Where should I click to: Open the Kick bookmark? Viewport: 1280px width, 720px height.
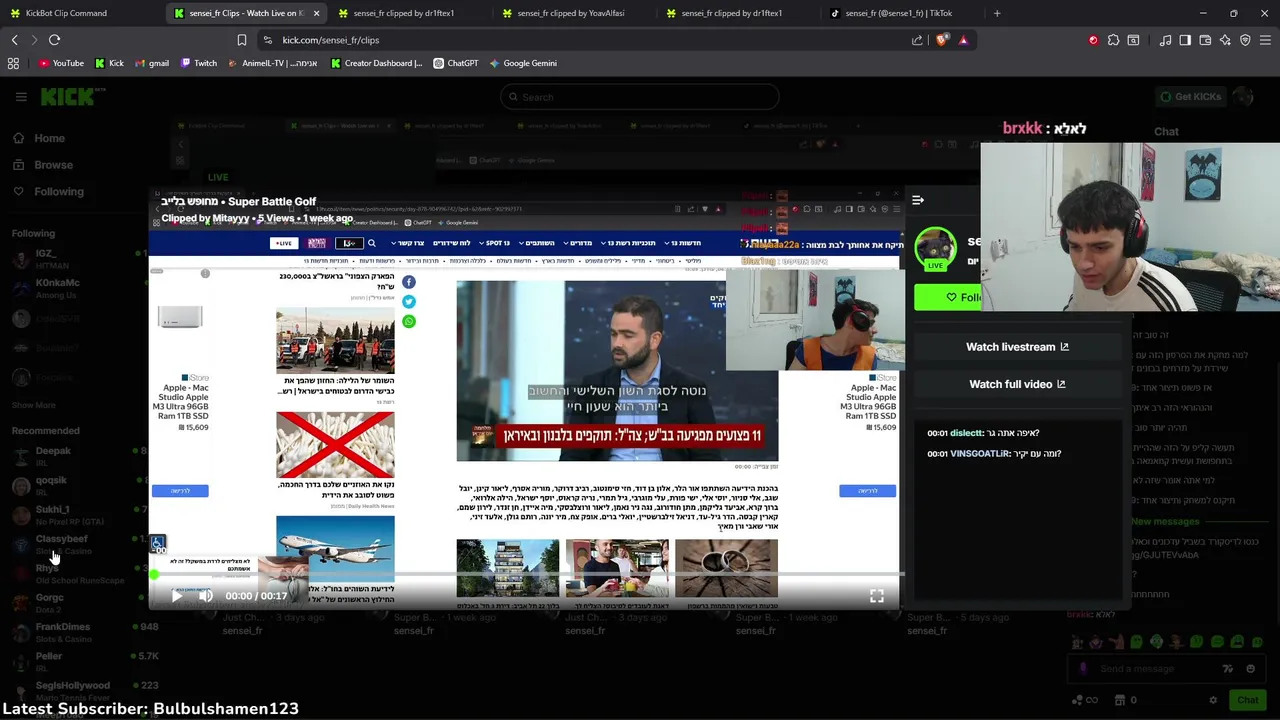(109, 63)
